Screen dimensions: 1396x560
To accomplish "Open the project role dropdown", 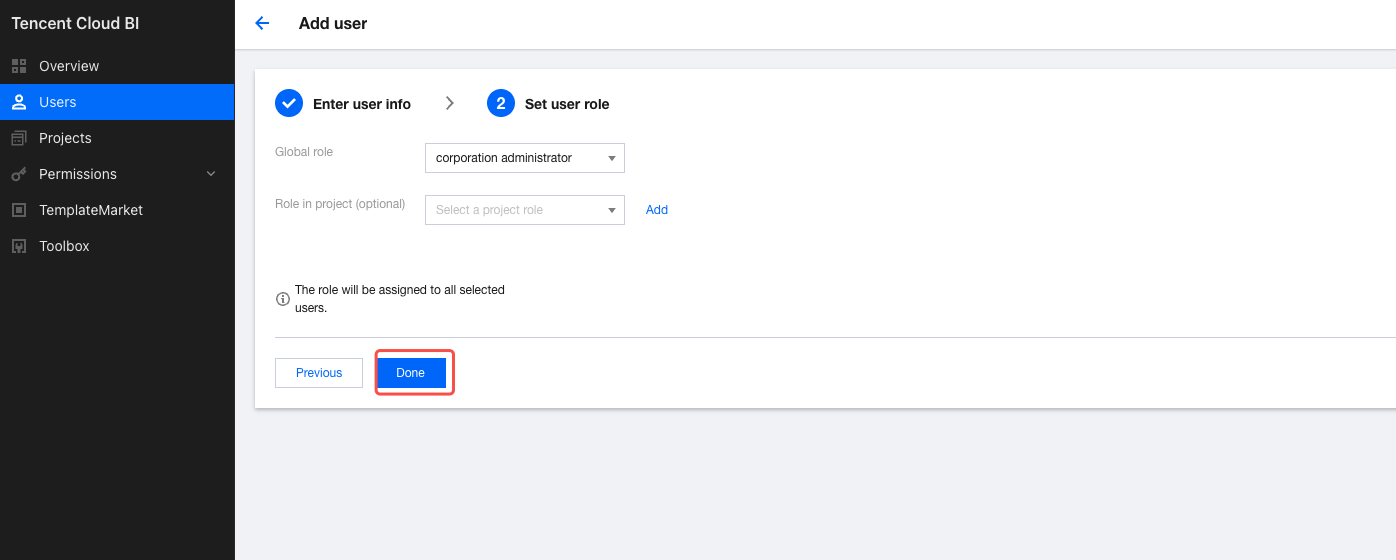I will 524,210.
